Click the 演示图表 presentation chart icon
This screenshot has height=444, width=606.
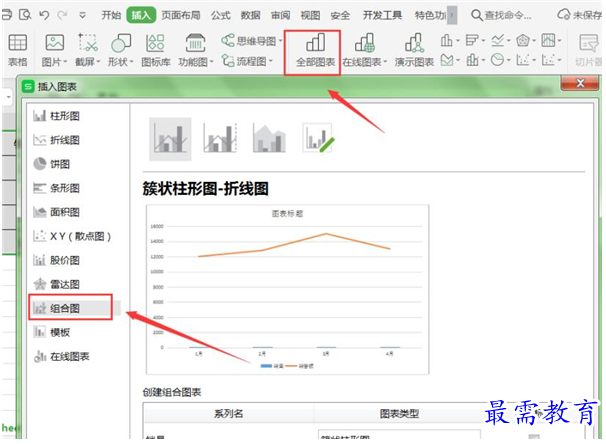(414, 50)
